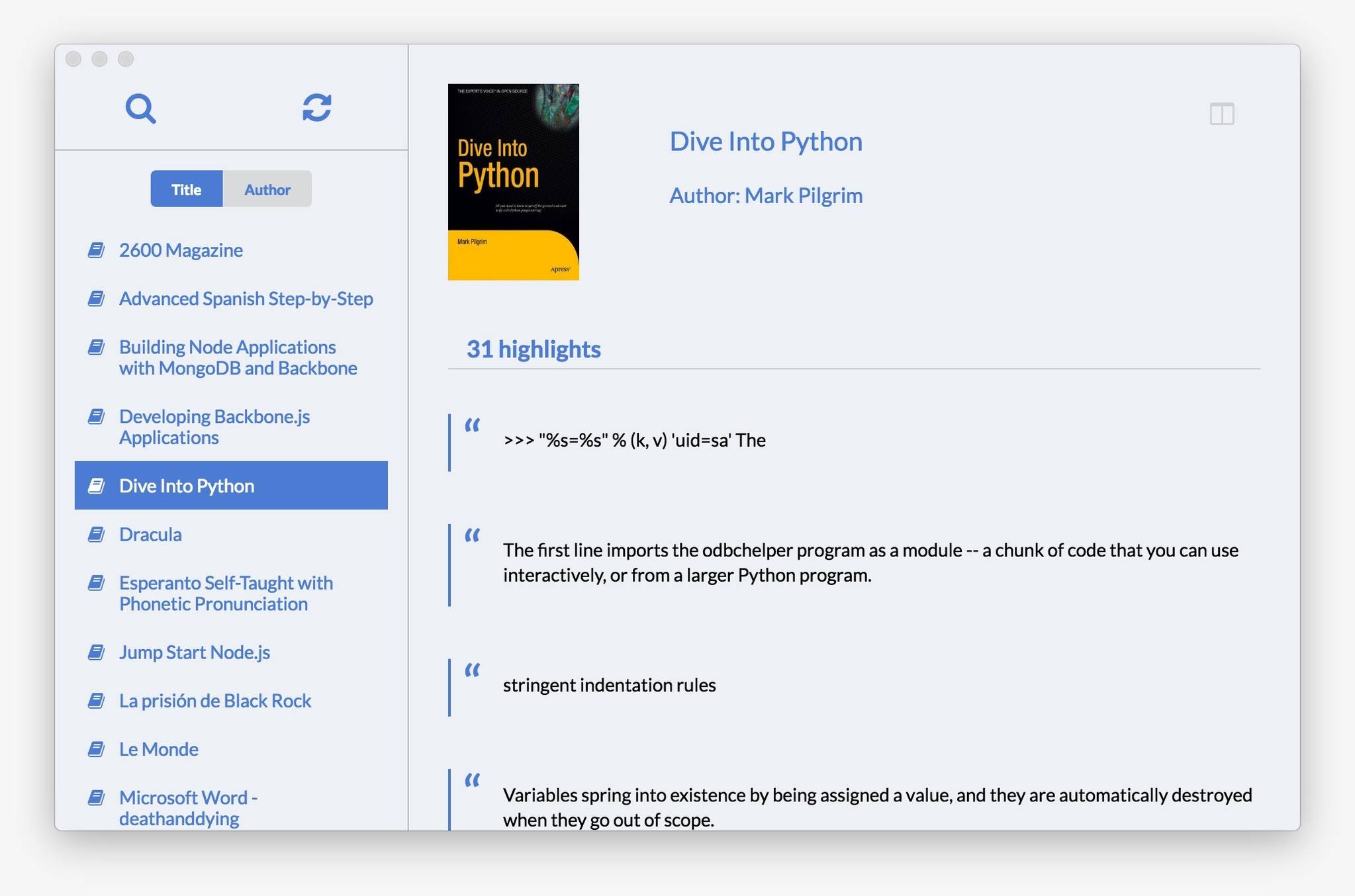Choose Esperanto Self-Taught with Phonetic Pronunciation
The width and height of the screenshot is (1355, 896).
click(231, 593)
